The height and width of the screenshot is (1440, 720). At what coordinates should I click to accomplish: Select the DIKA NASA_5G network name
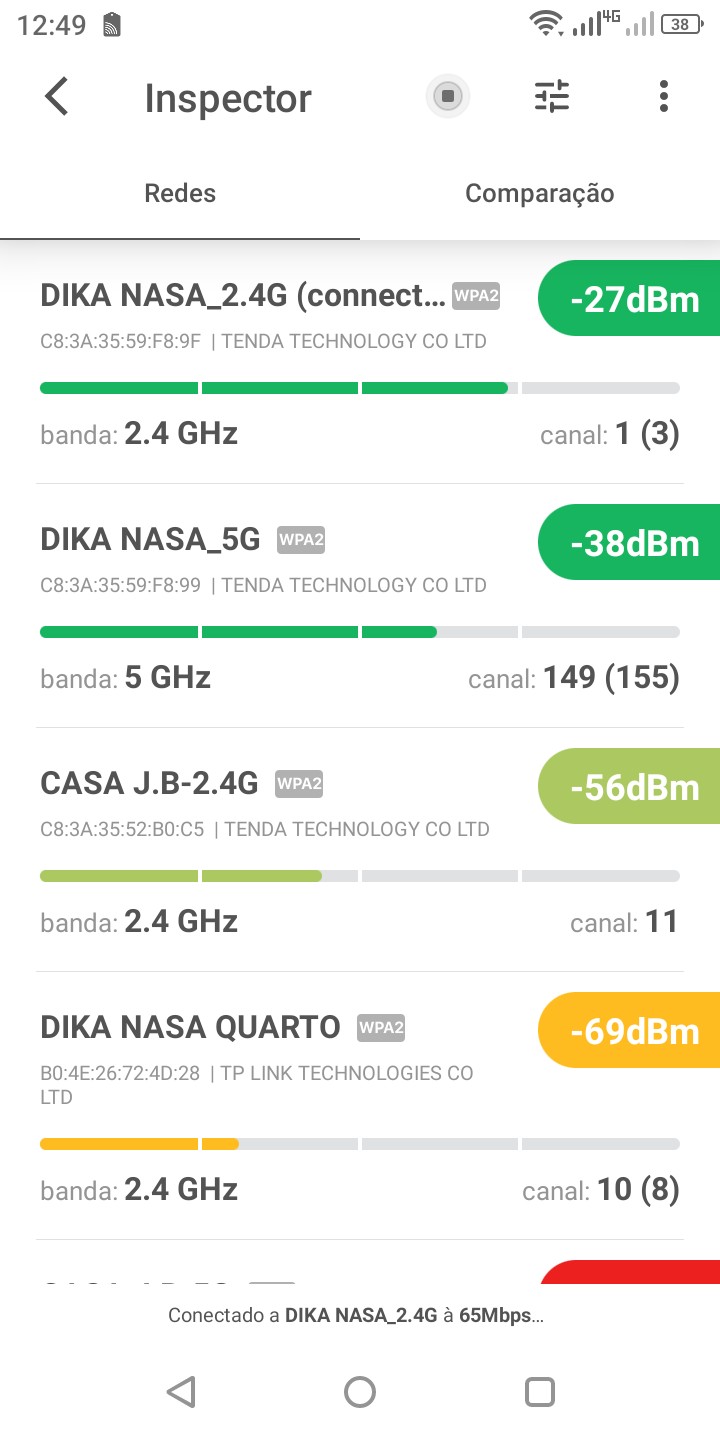coord(150,540)
